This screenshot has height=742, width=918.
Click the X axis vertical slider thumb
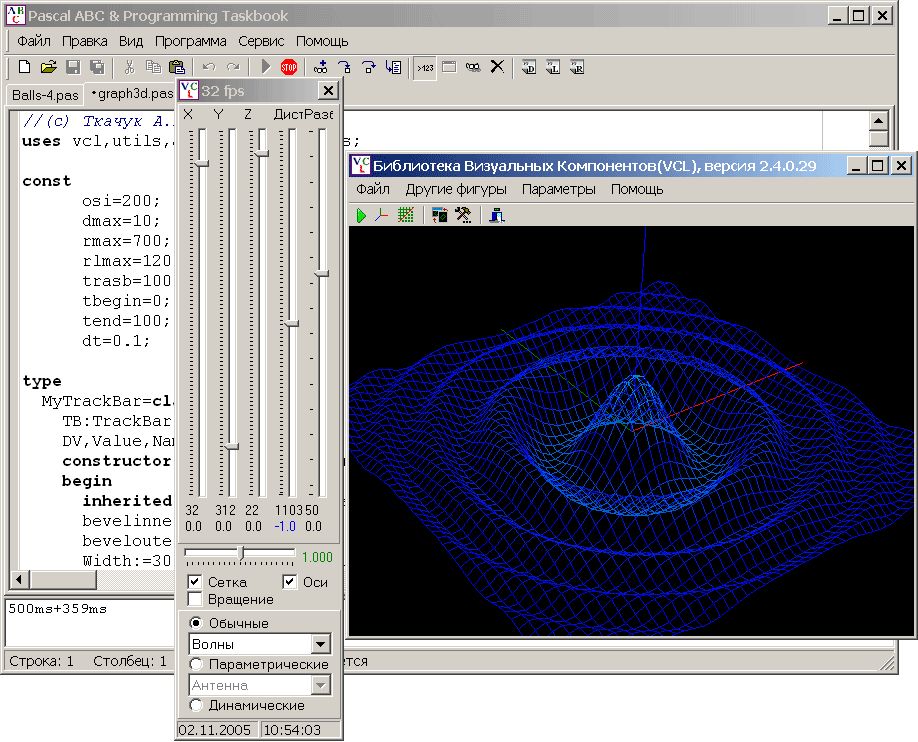(202, 163)
